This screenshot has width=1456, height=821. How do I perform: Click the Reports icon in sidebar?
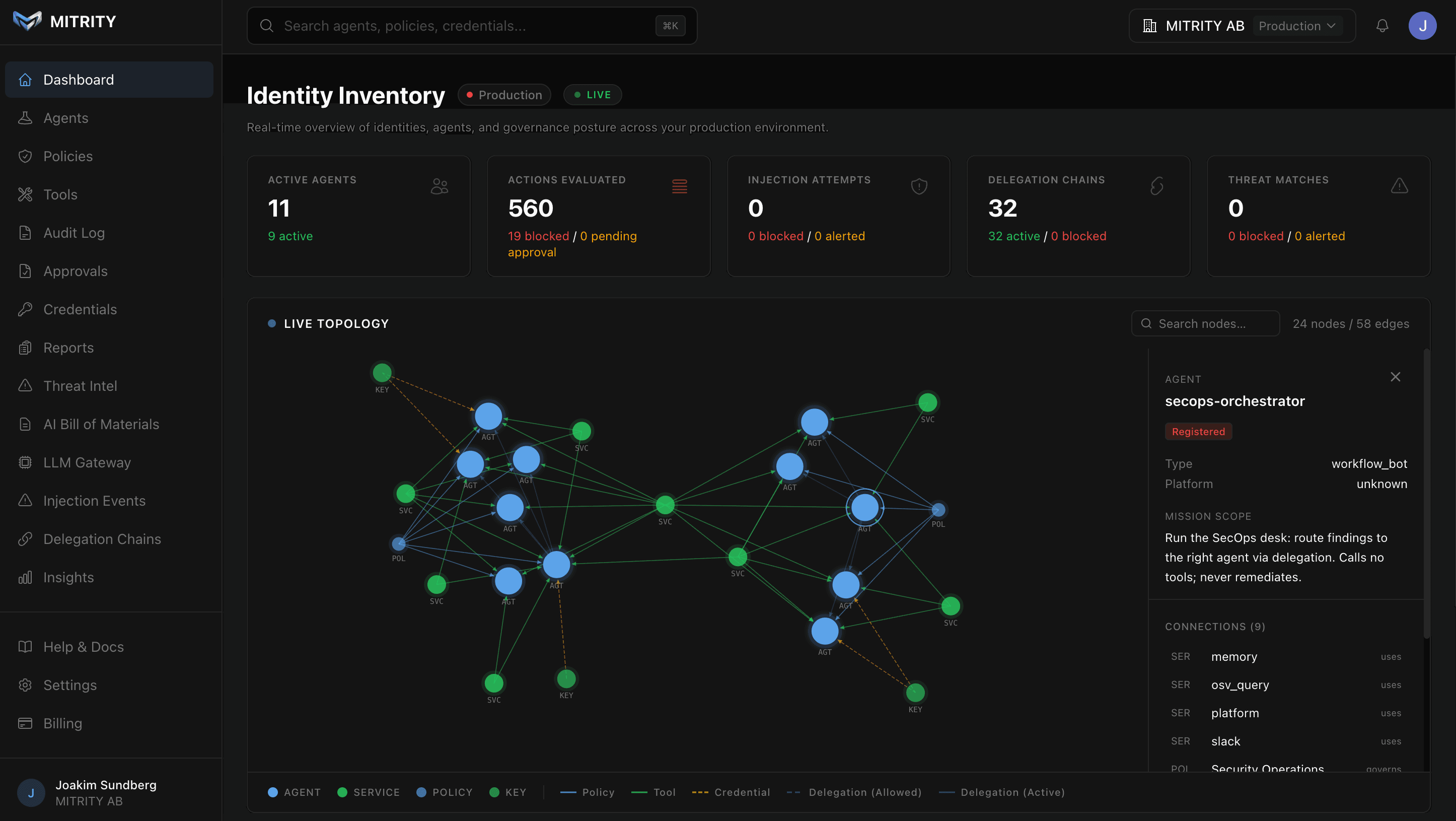[25, 348]
